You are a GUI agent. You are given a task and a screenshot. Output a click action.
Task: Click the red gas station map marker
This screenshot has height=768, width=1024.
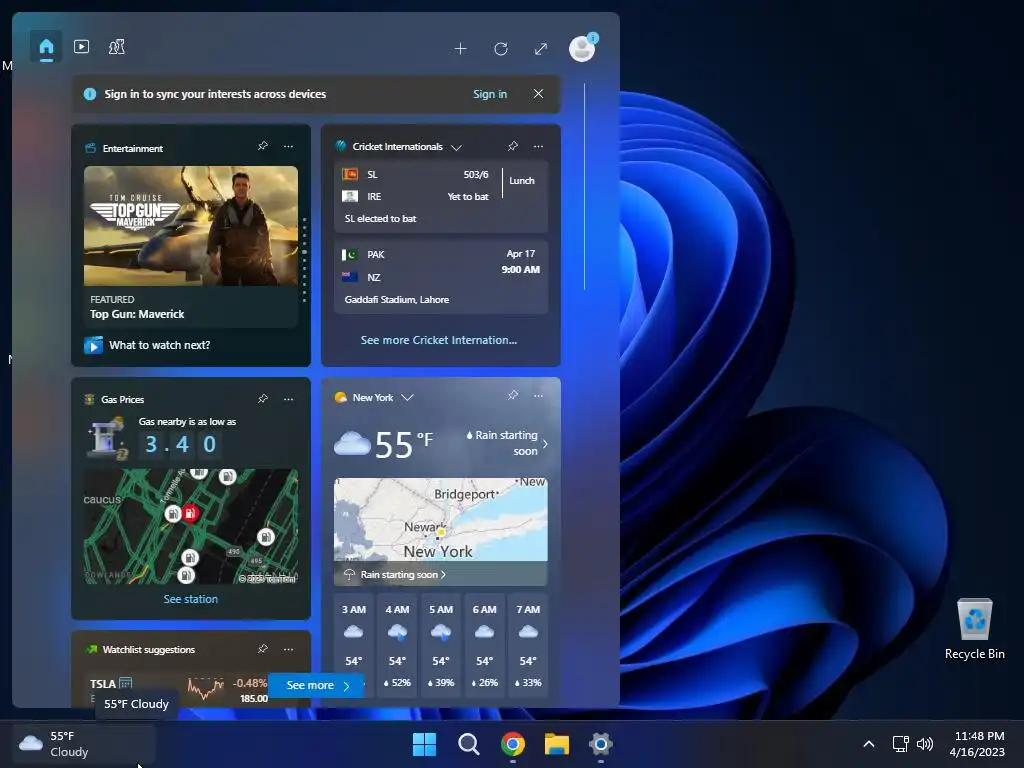coord(190,513)
